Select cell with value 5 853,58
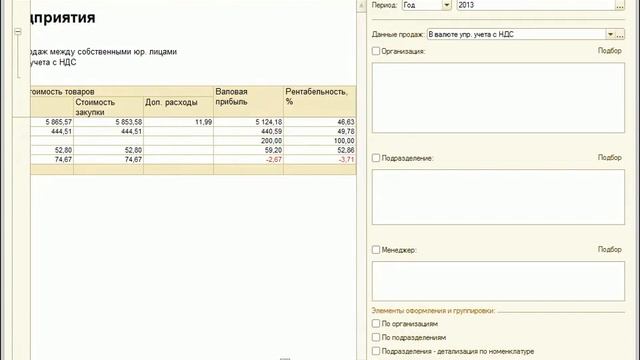This screenshot has height=360, width=640. 108,122
